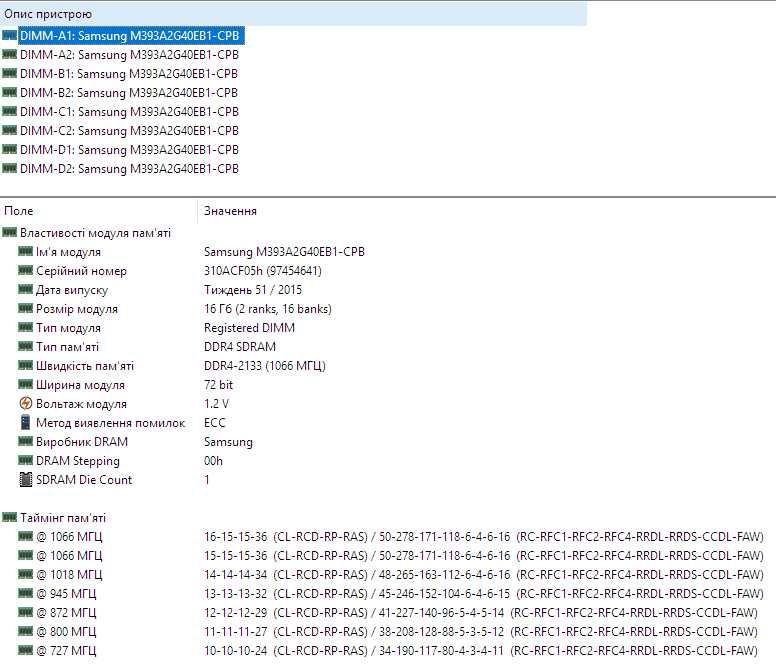Image resolution: width=776 pixels, height=668 pixels.
Task: Select the DIMM-C2 Samsung module row
Action: point(130,131)
